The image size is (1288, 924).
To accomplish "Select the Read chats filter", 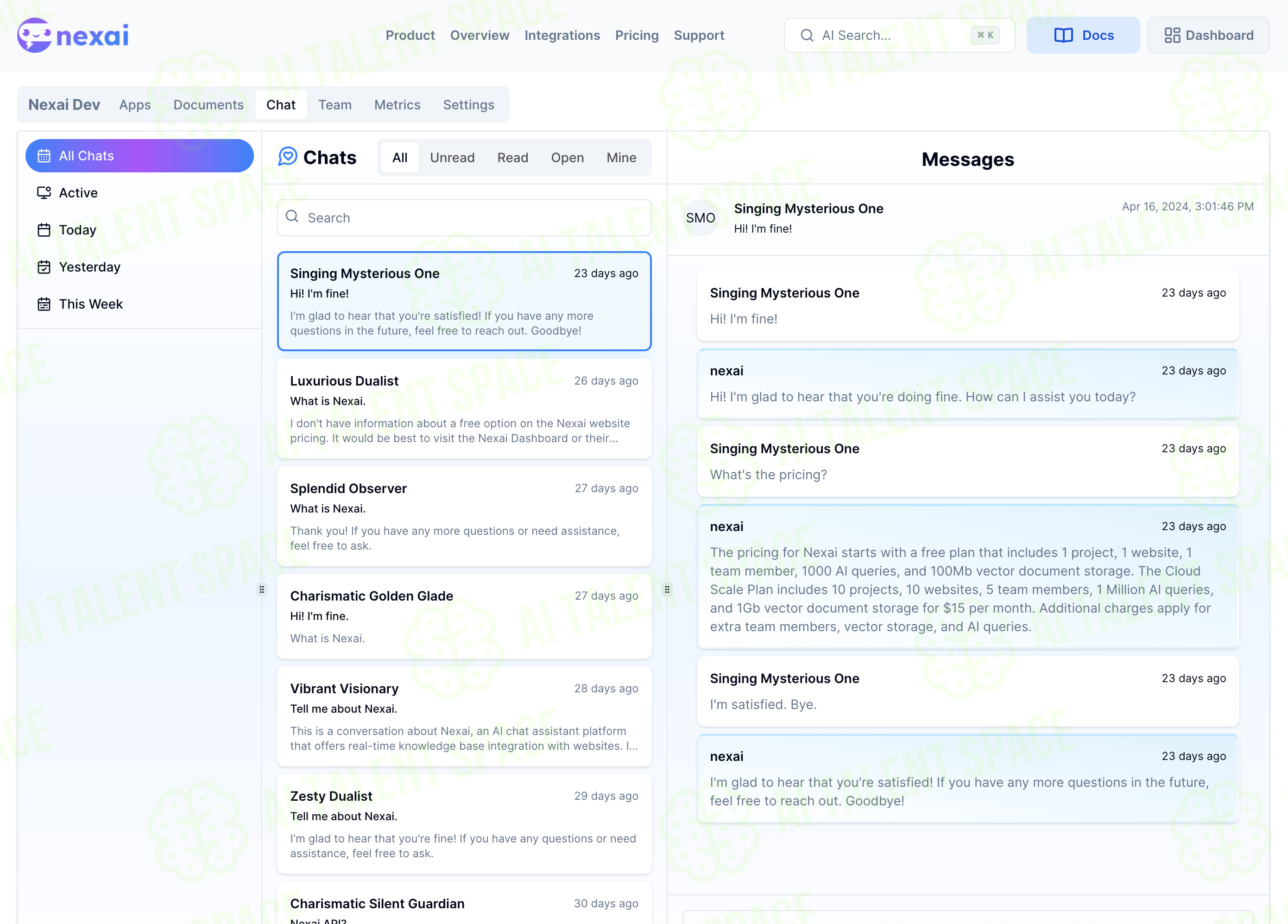I will click(512, 157).
